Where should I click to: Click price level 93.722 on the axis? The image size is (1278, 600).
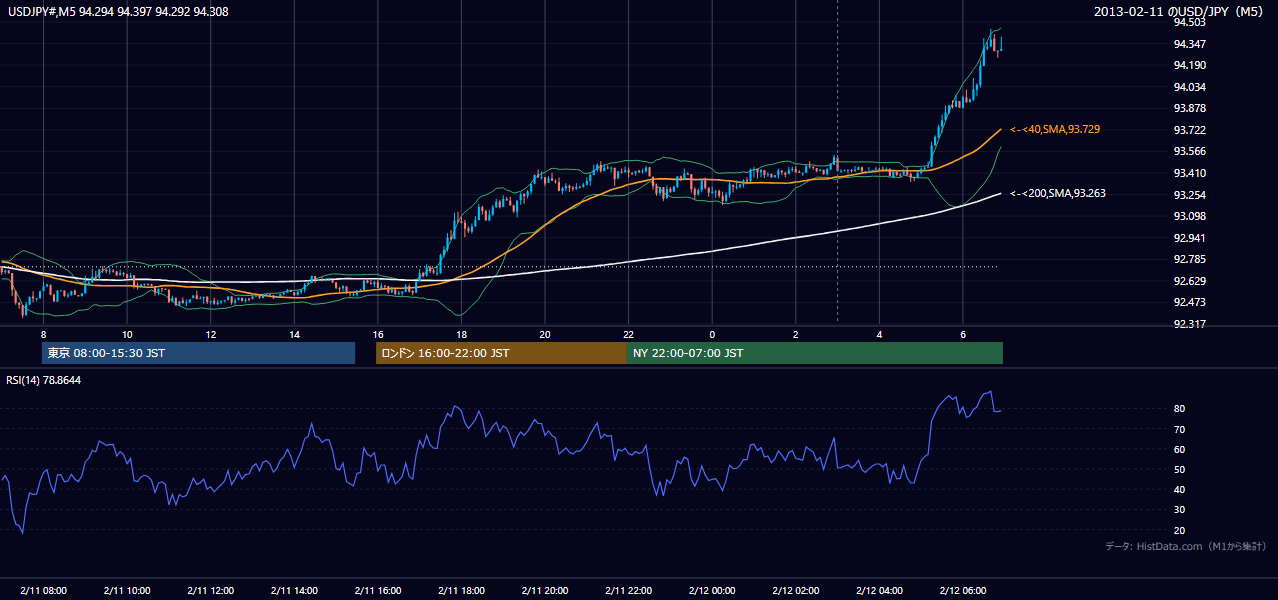point(1190,130)
